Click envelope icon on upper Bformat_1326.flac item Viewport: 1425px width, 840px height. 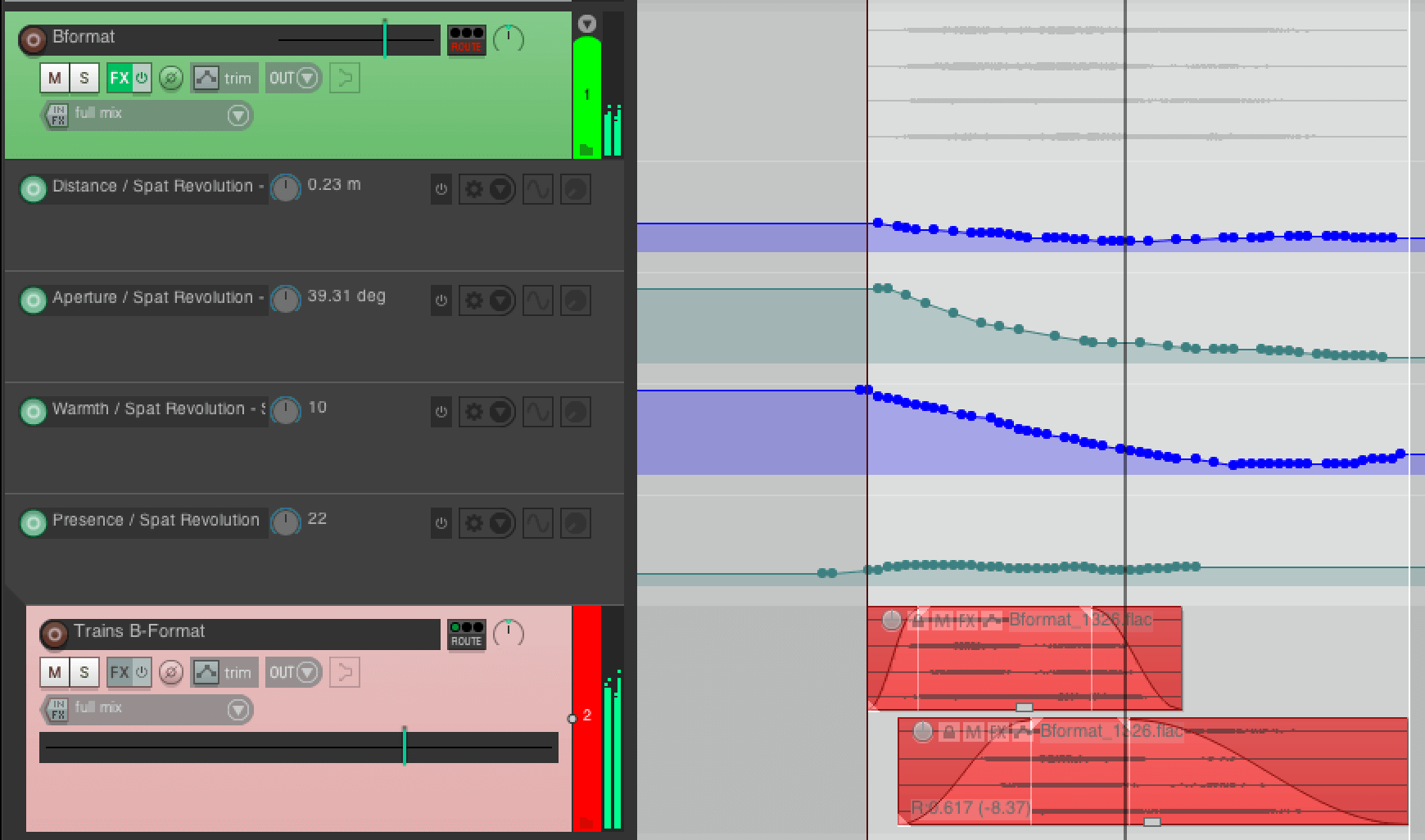pyautogui.click(x=992, y=621)
